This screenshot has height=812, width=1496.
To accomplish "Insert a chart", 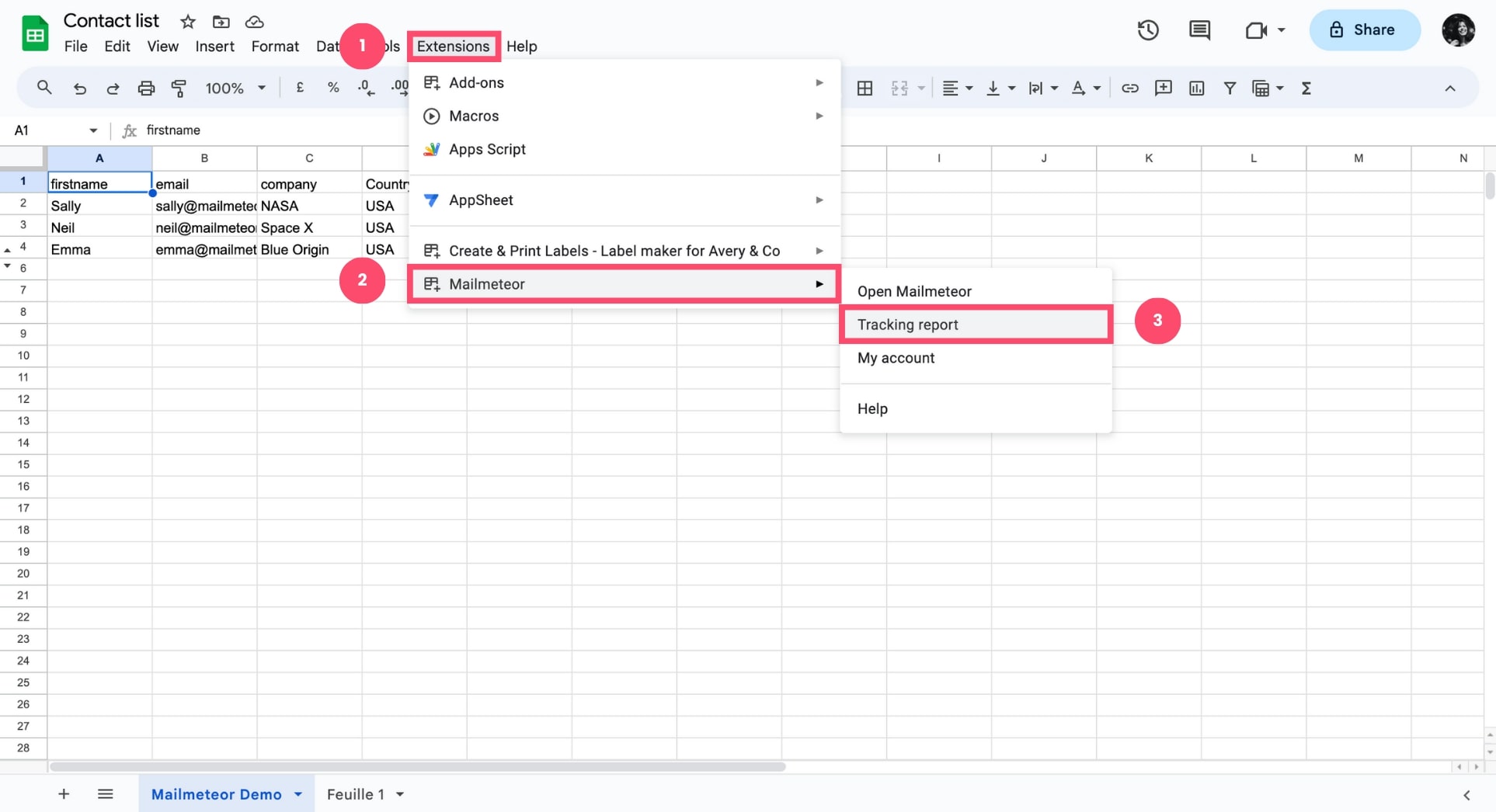I will point(1196,88).
